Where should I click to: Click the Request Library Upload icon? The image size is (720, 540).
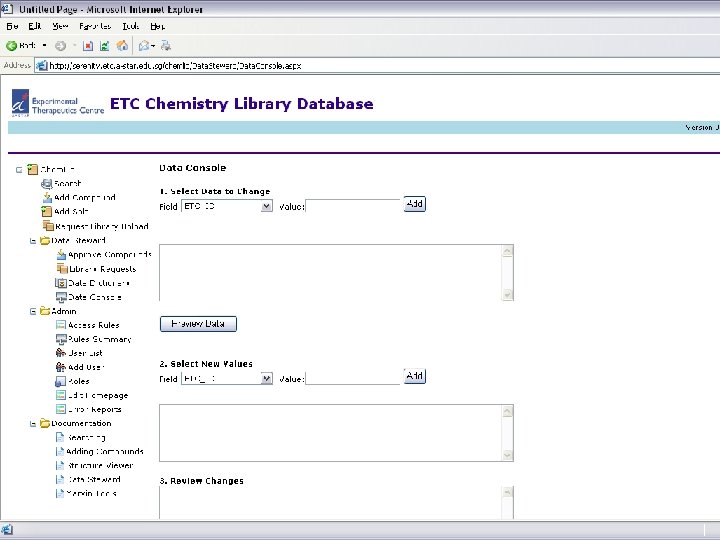coord(48,226)
